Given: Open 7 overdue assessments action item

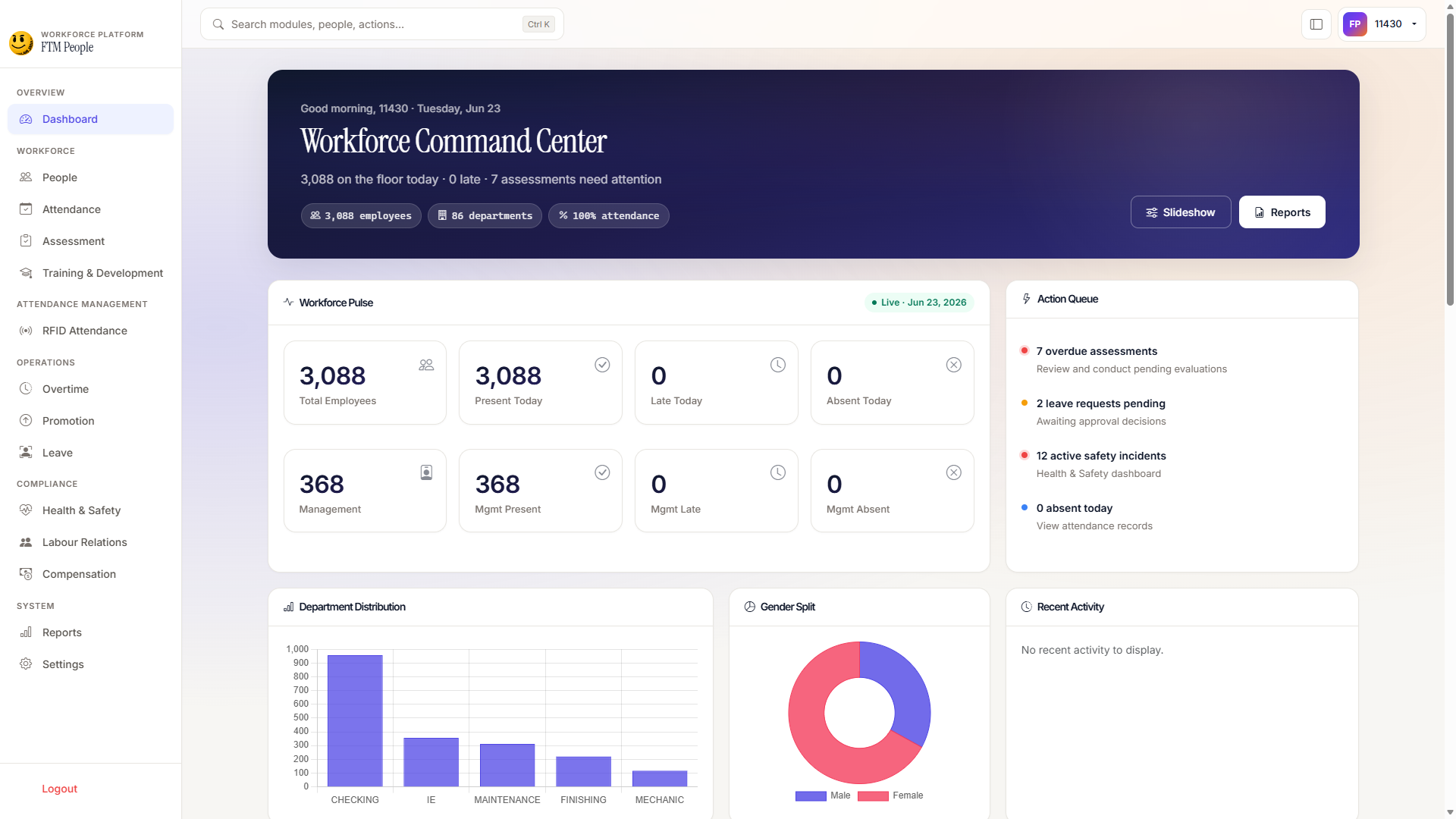Looking at the screenshot, I should [1181, 359].
